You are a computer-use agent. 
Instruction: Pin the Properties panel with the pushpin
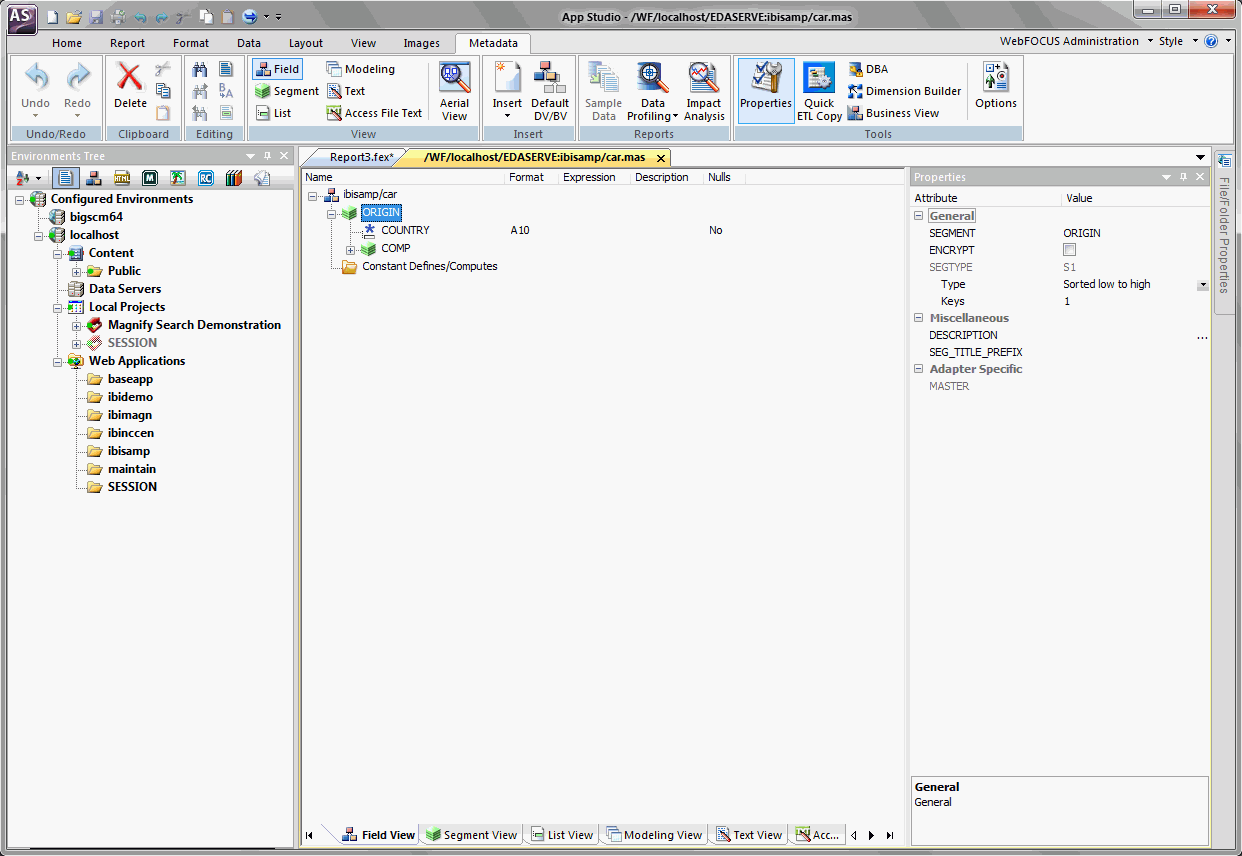point(1184,177)
